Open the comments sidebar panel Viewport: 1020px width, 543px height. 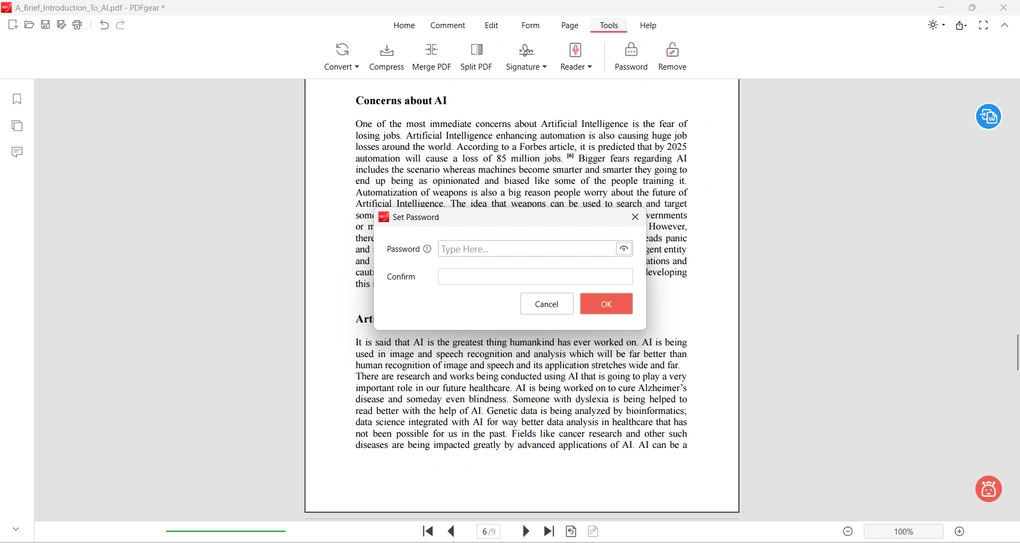pyautogui.click(x=17, y=152)
